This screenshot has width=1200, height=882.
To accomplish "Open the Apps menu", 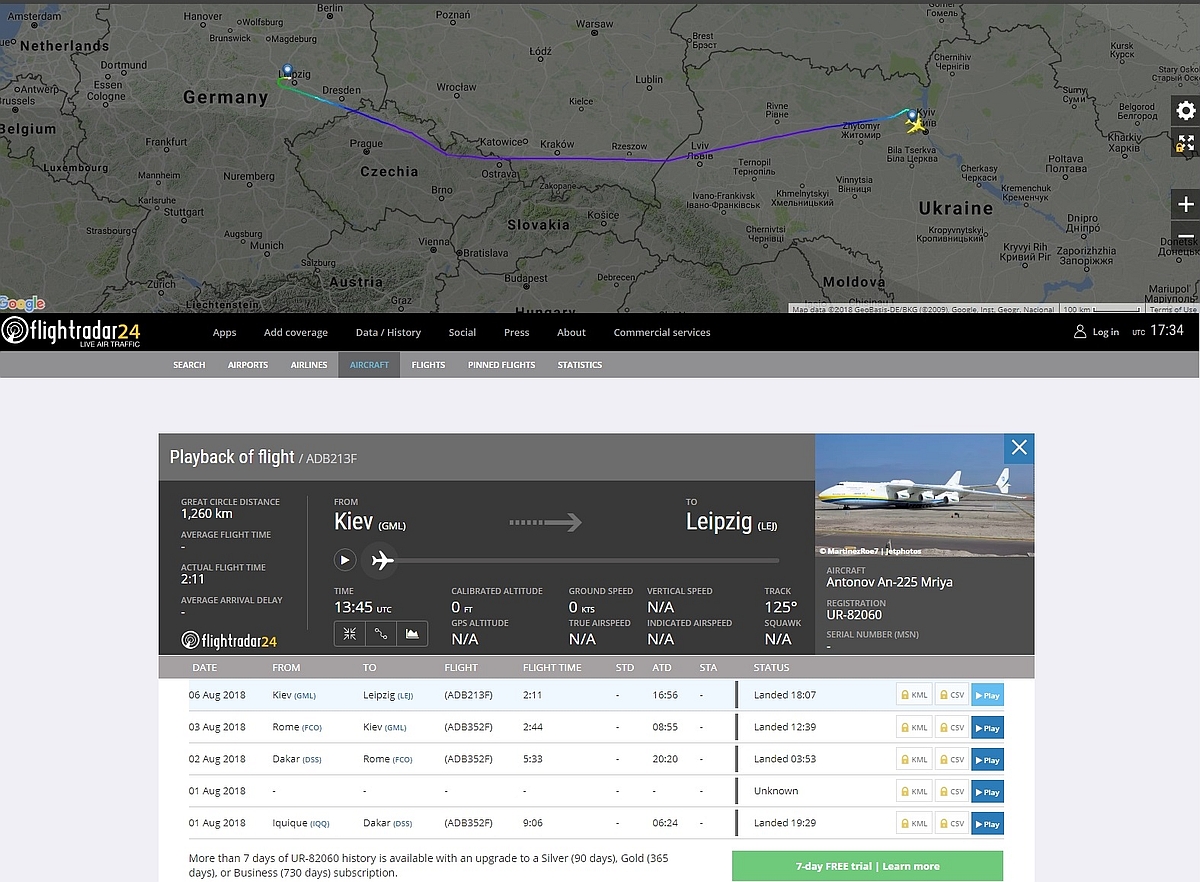I will coord(224,332).
